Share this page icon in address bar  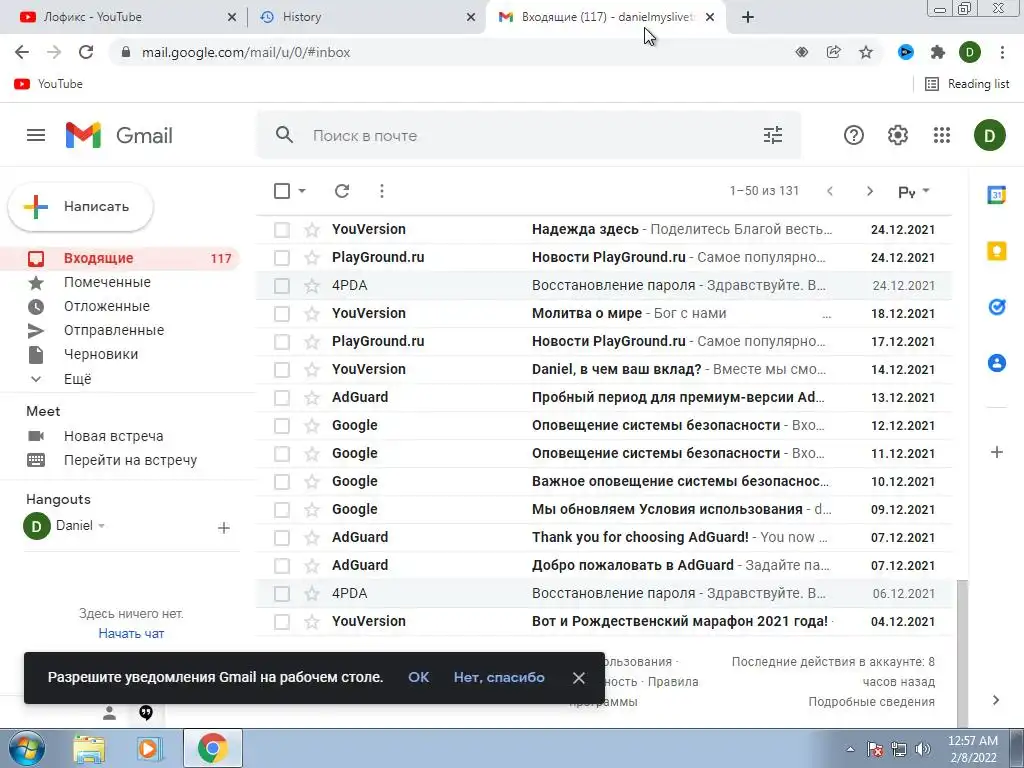point(833,52)
